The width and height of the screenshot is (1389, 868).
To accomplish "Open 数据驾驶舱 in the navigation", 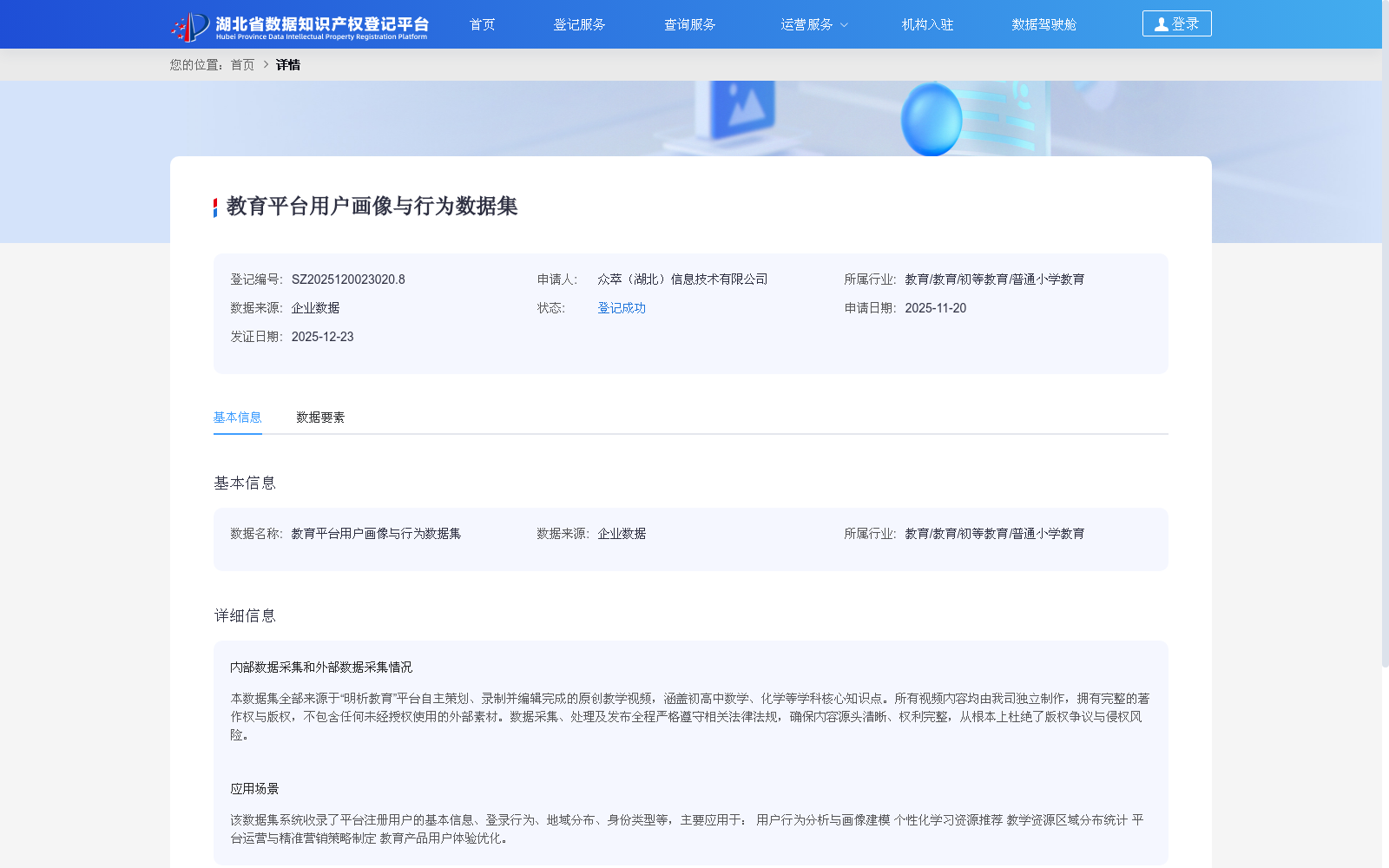I will pyautogui.click(x=1043, y=24).
